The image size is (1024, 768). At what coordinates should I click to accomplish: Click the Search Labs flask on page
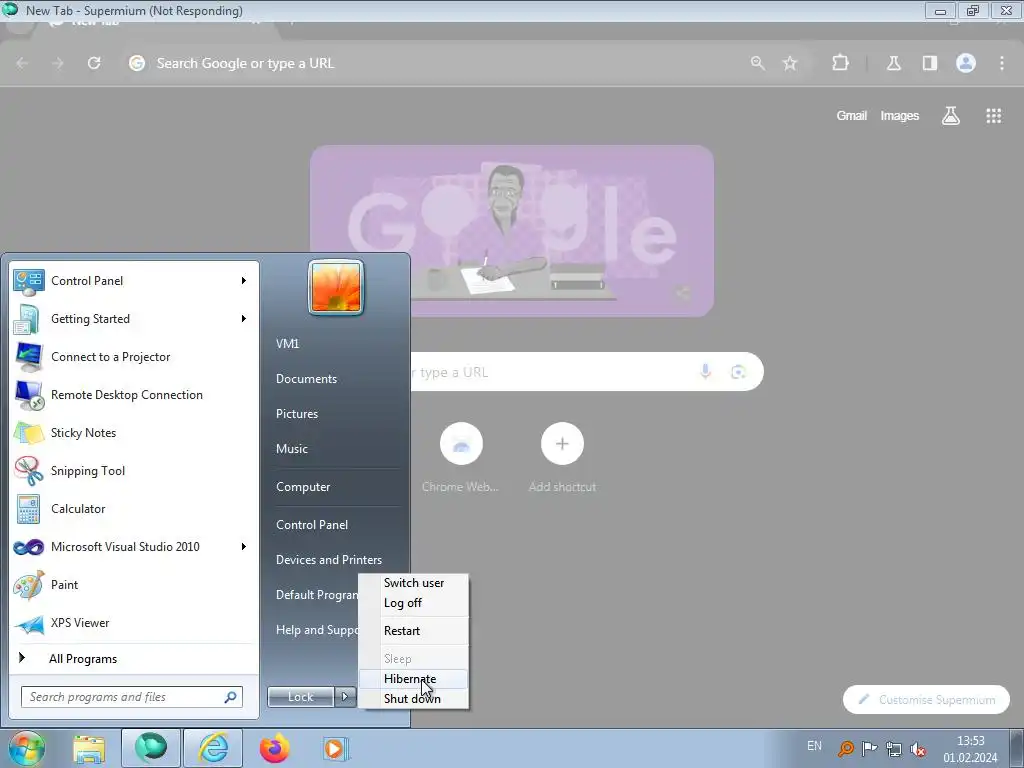tap(951, 116)
